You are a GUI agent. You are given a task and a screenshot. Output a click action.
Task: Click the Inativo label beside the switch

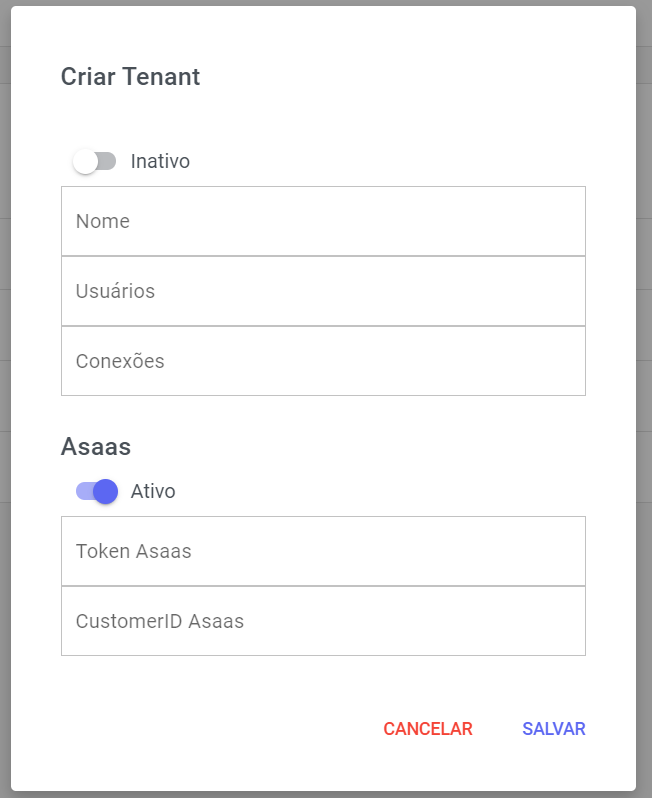click(x=160, y=161)
